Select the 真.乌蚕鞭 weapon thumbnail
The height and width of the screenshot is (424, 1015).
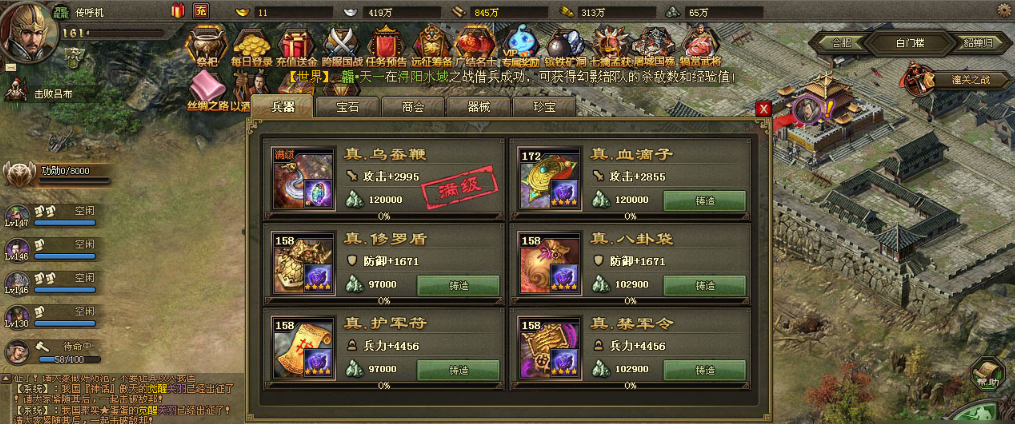coord(302,177)
